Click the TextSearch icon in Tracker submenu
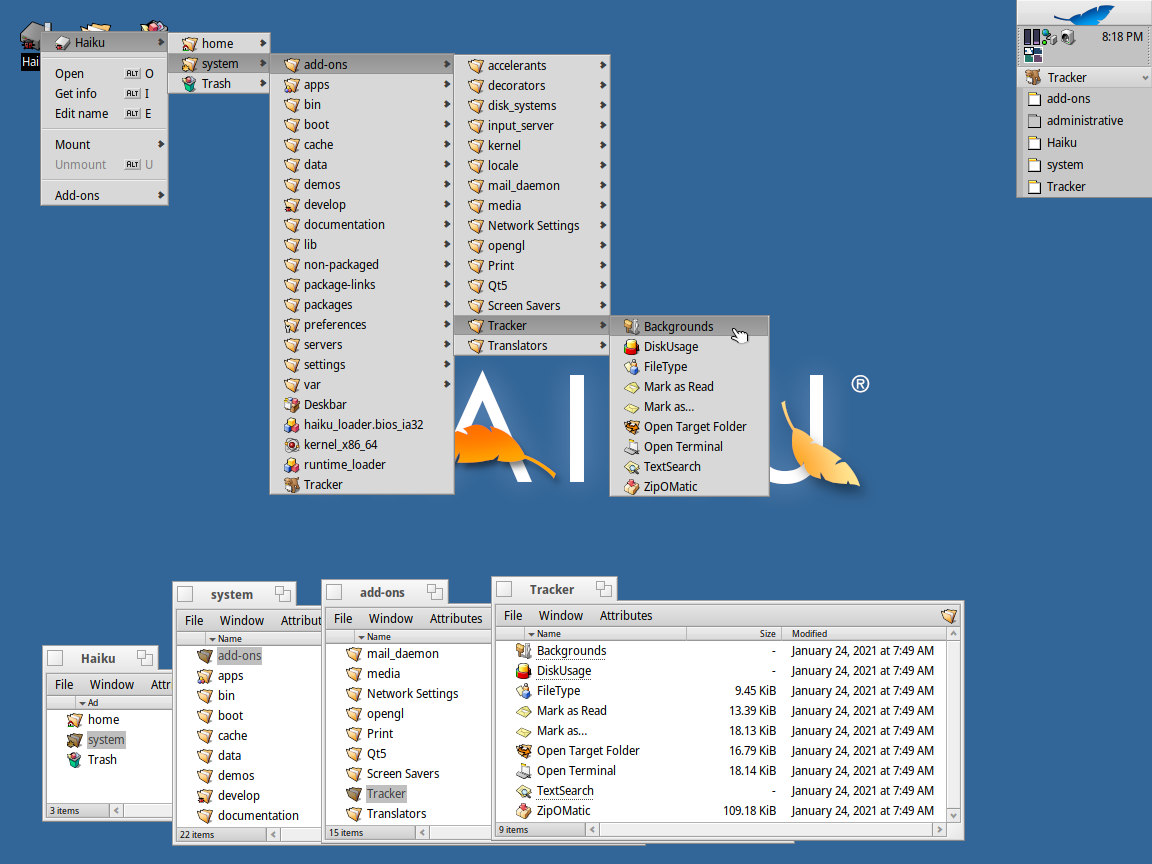 pos(631,467)
